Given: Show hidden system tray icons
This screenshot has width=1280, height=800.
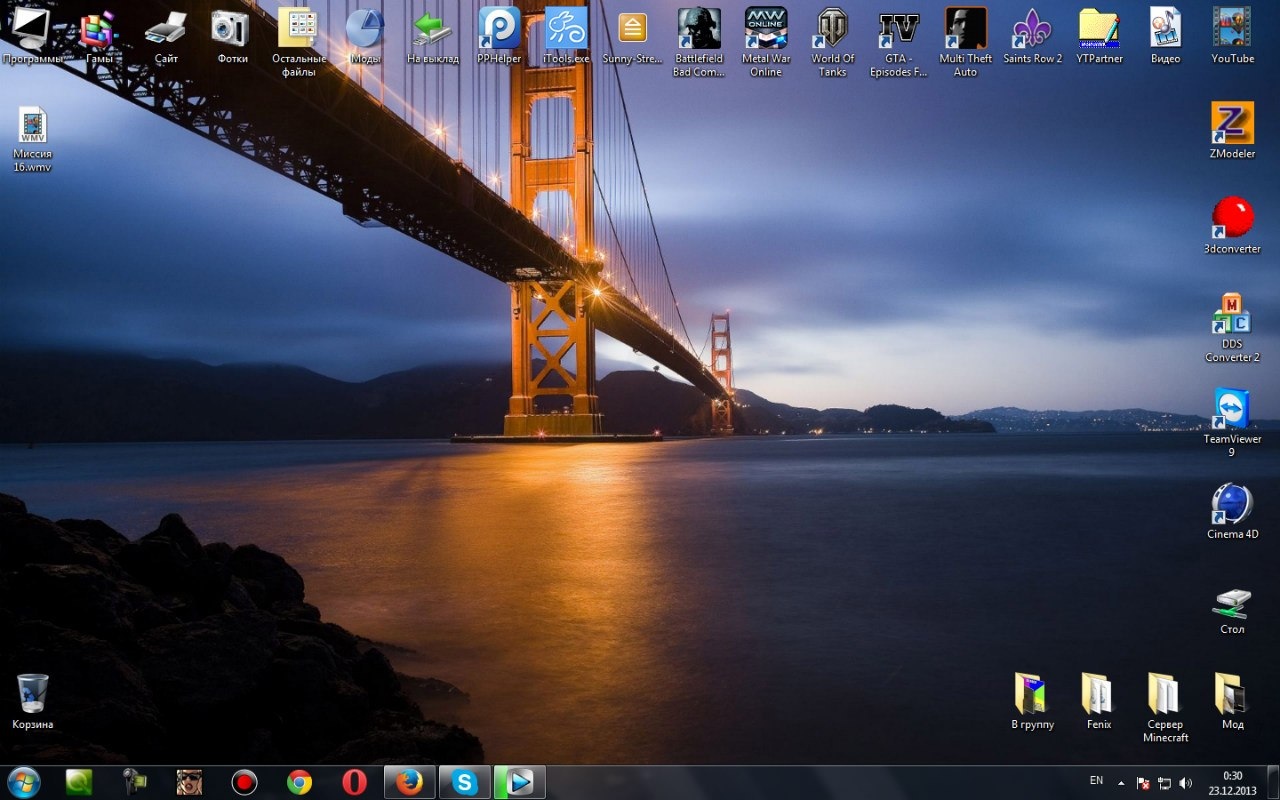Looking at the screenshot, I should [x=1121, y=783].
